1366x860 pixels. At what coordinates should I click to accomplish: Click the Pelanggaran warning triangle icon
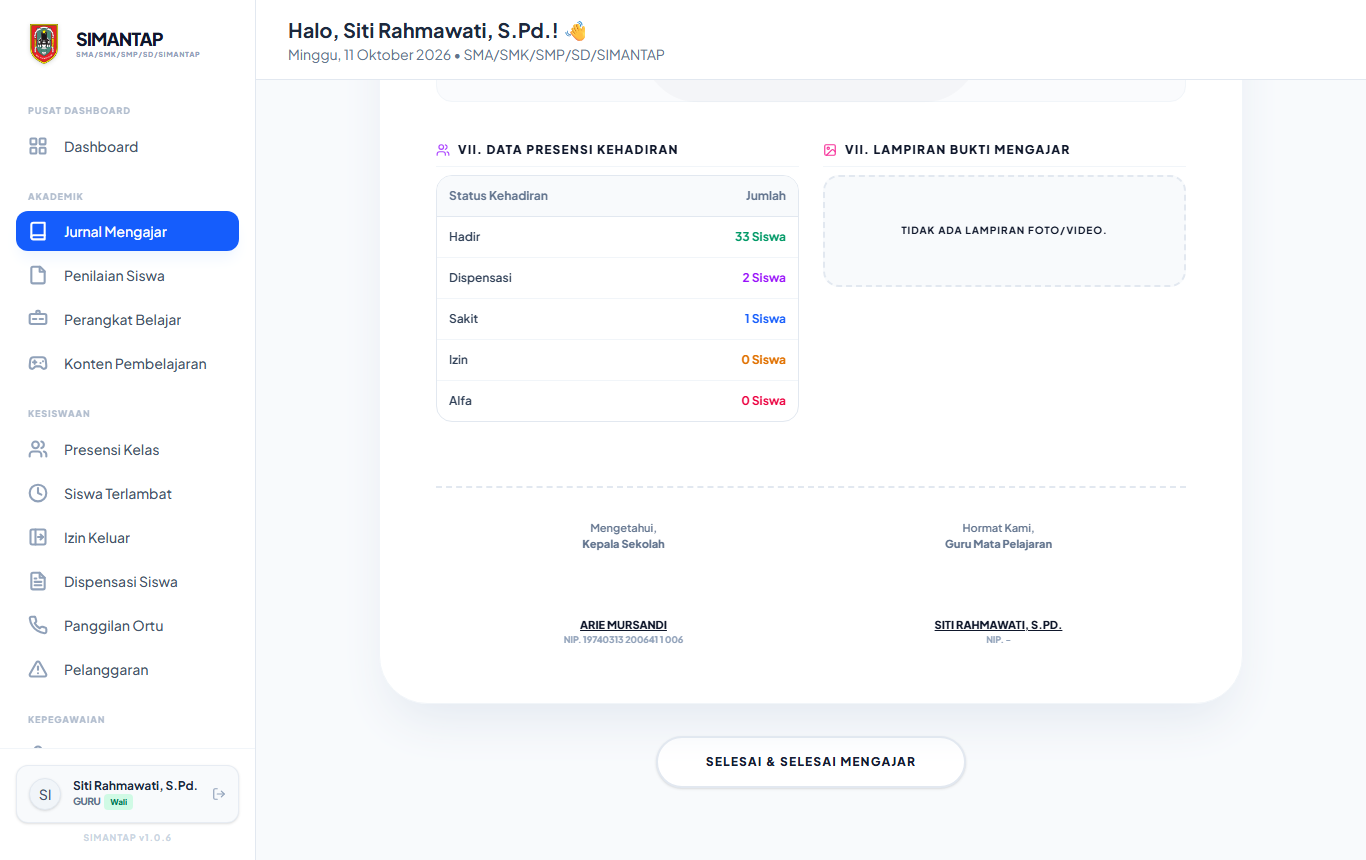pyautogui.click(x=38, y=669)
